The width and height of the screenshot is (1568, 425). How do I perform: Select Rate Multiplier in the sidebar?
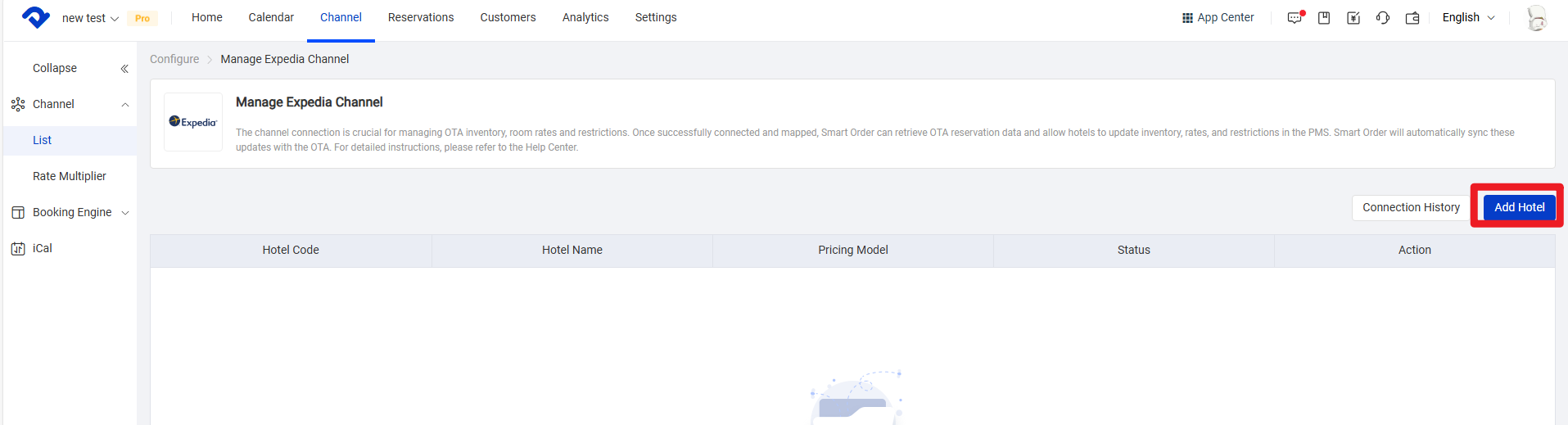70,176
